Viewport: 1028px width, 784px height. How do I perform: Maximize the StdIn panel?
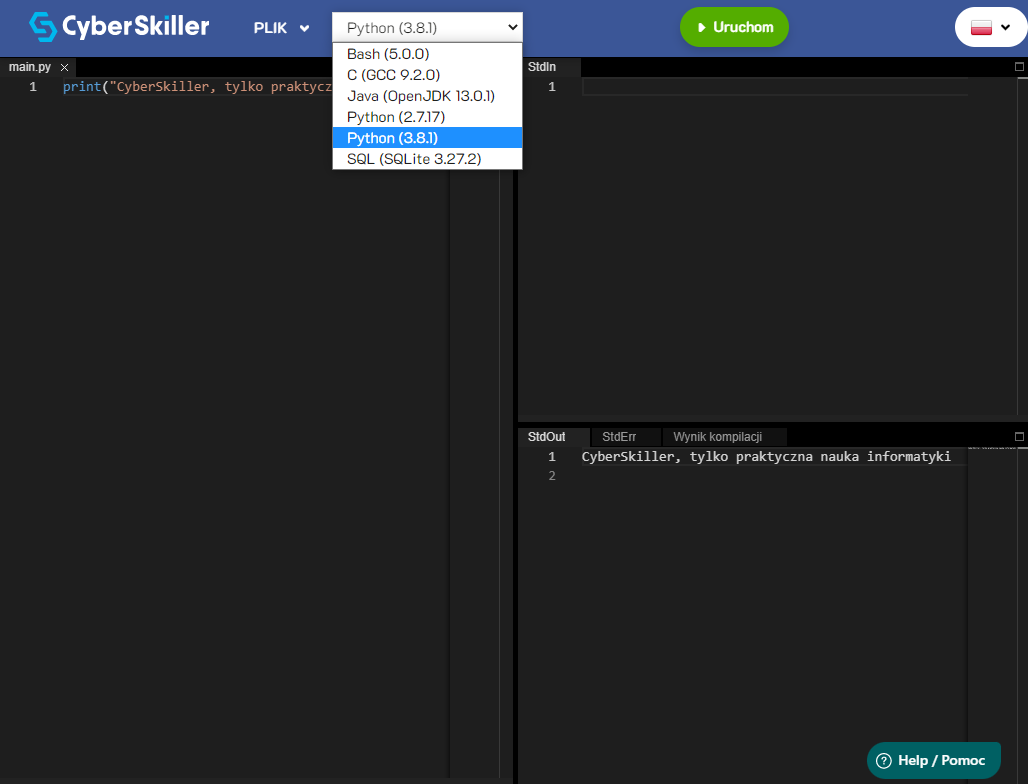[x=1019, y=67]
